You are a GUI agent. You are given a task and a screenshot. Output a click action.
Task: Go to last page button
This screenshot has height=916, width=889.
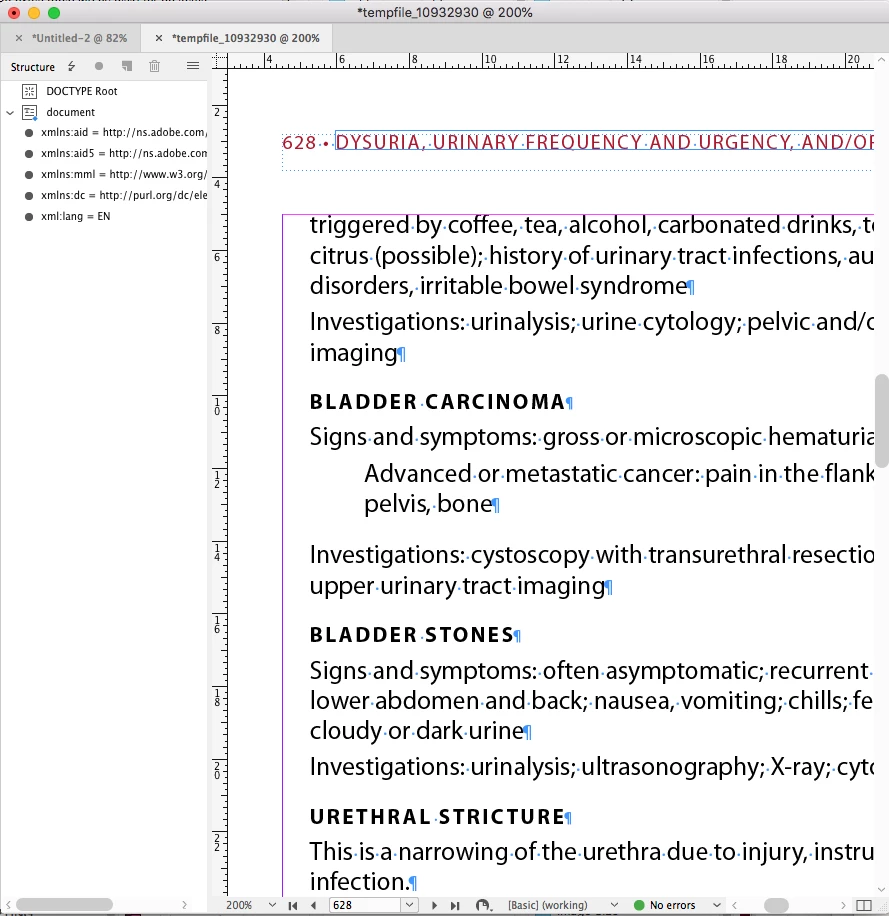455,905
